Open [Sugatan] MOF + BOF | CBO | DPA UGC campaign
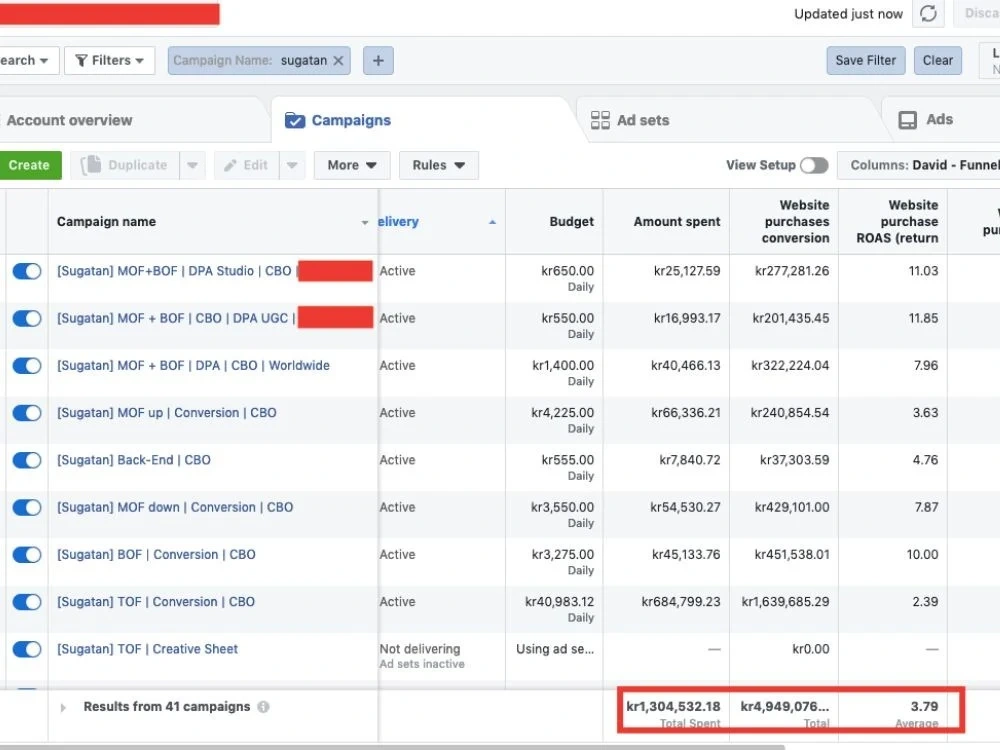Viewport: 1000px width, 750px height. [176, 318]
